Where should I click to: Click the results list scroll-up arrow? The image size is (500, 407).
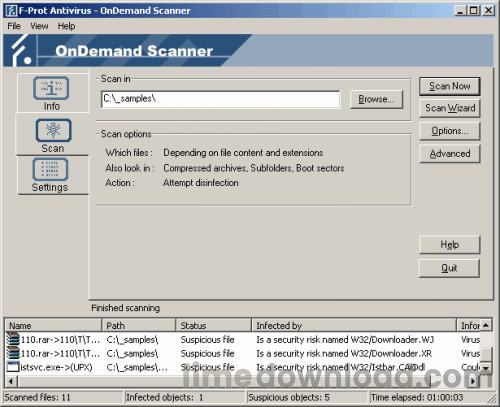point(486,325)
